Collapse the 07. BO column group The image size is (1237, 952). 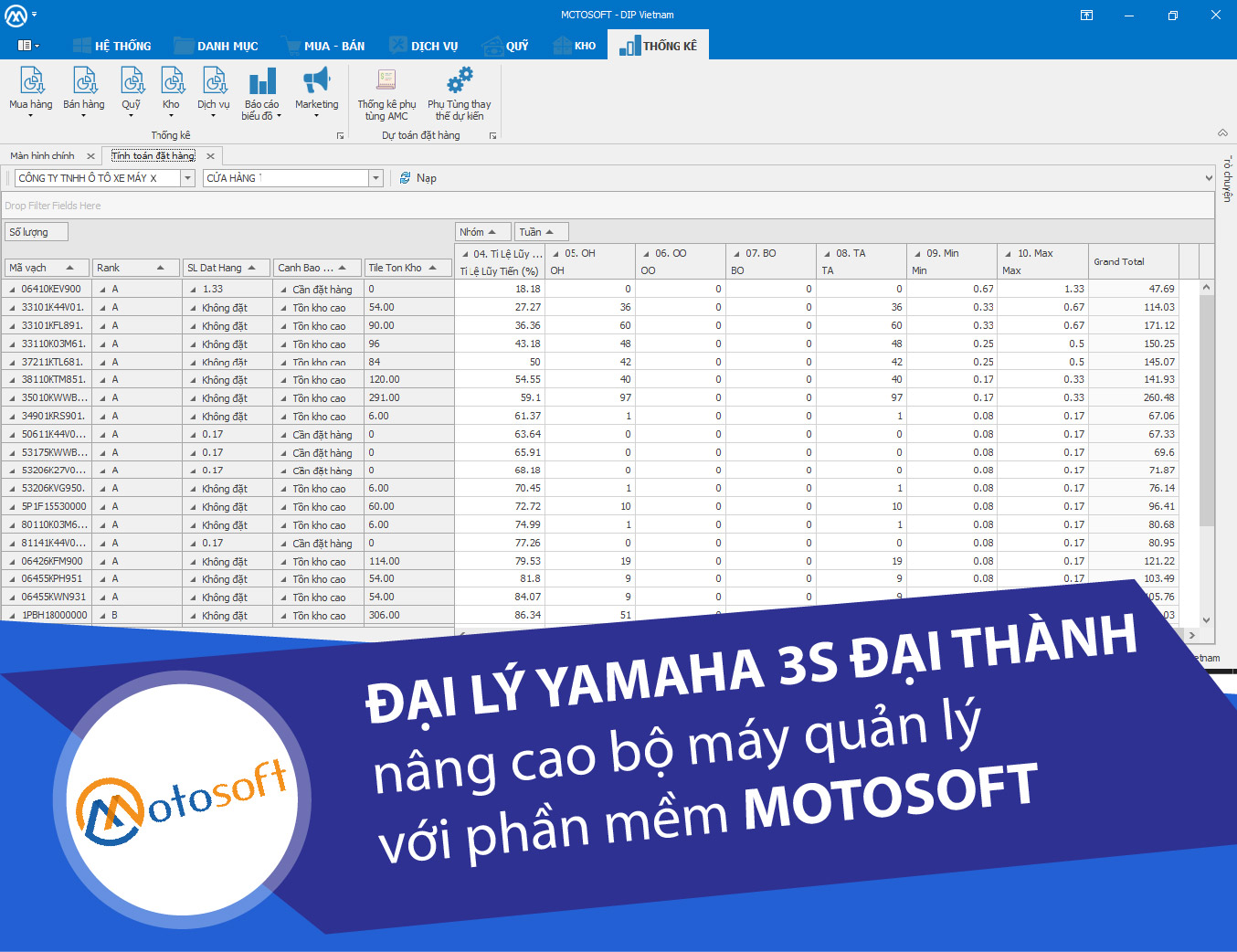point(737,254)
